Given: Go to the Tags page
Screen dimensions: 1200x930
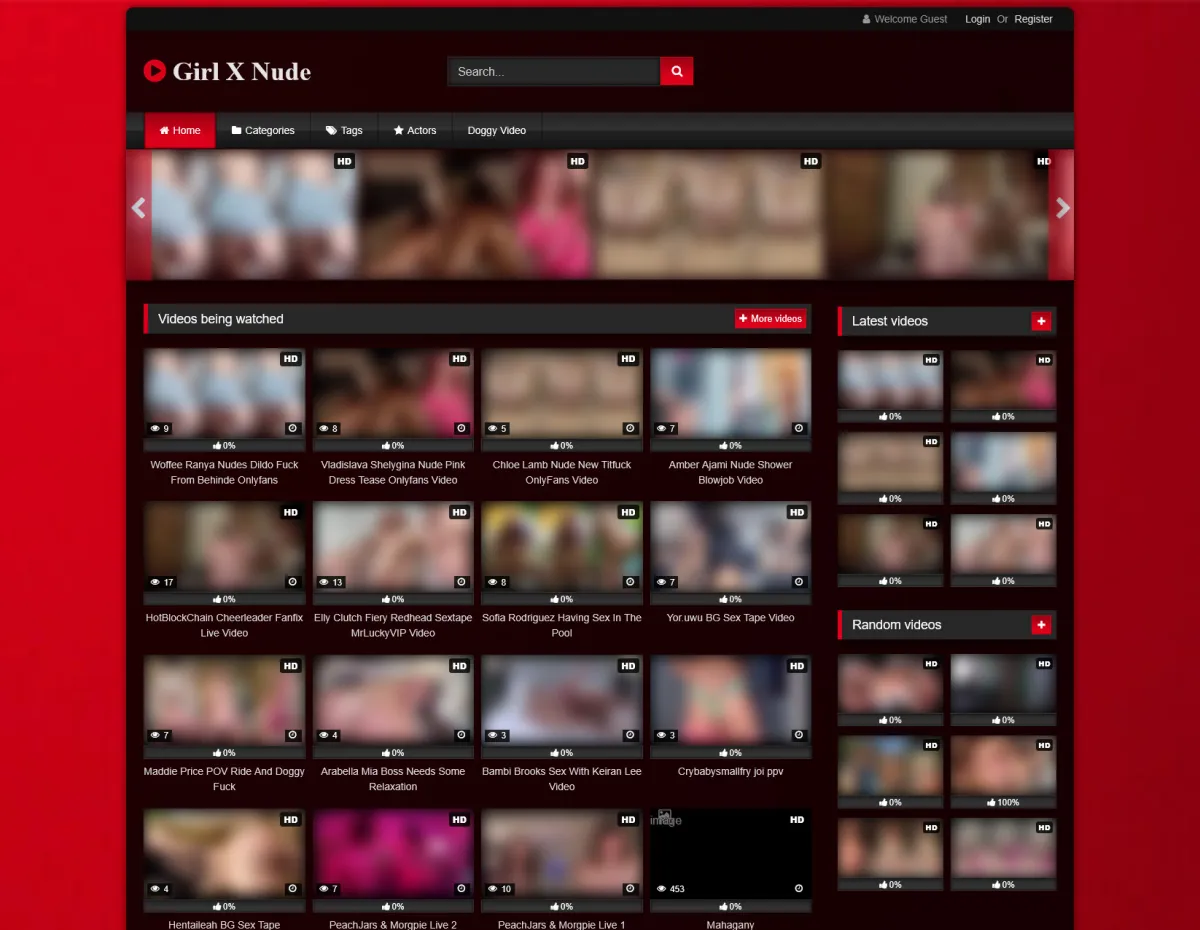Looking at the screenshot, I should pos(344,130).
